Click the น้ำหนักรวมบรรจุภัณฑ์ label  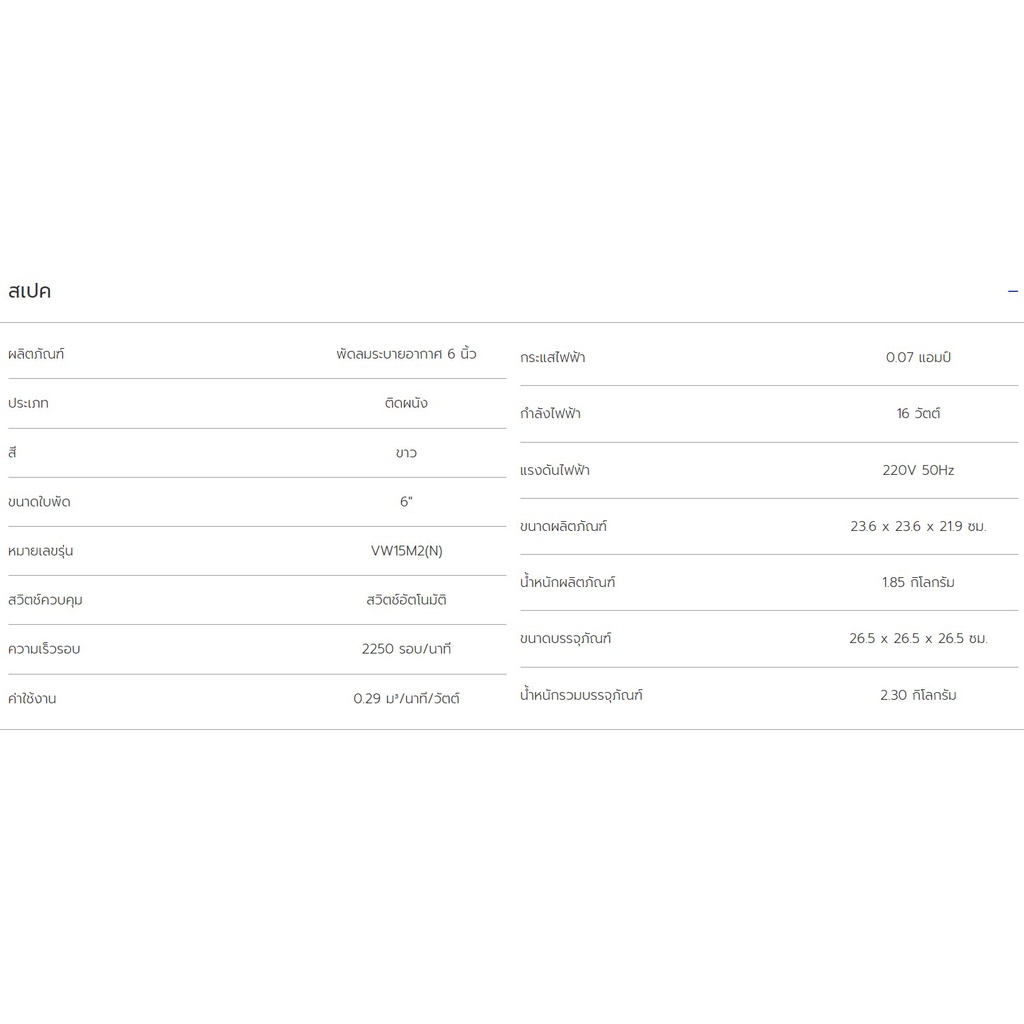581,695
